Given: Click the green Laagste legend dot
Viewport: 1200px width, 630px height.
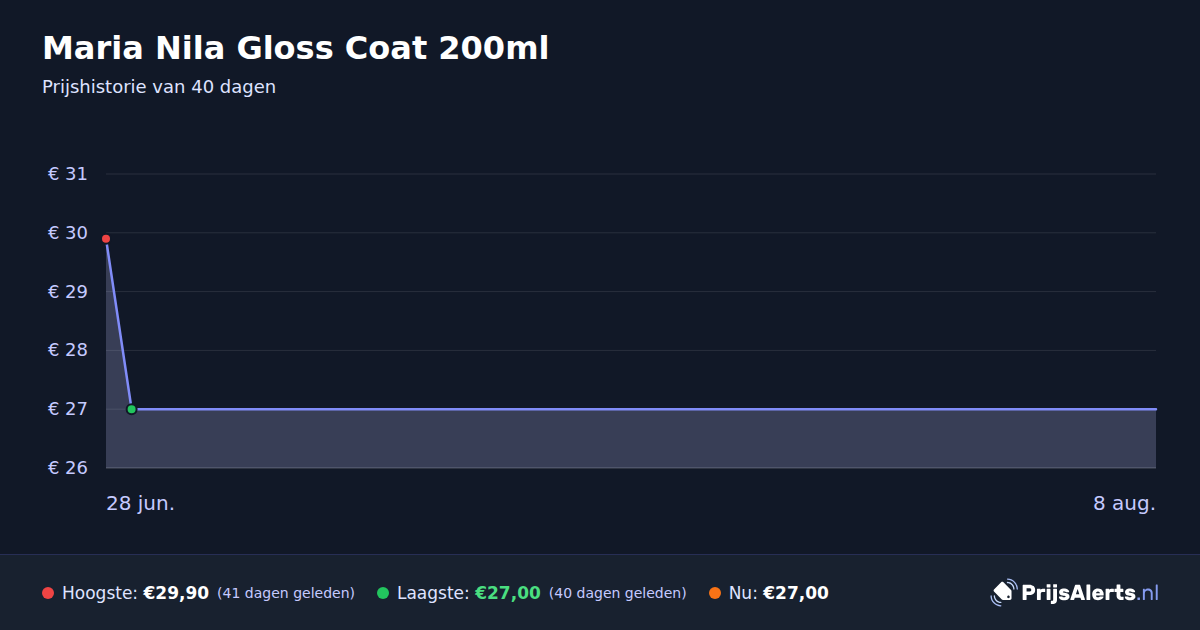Looking at the screenshot, I should pos(383,593).
